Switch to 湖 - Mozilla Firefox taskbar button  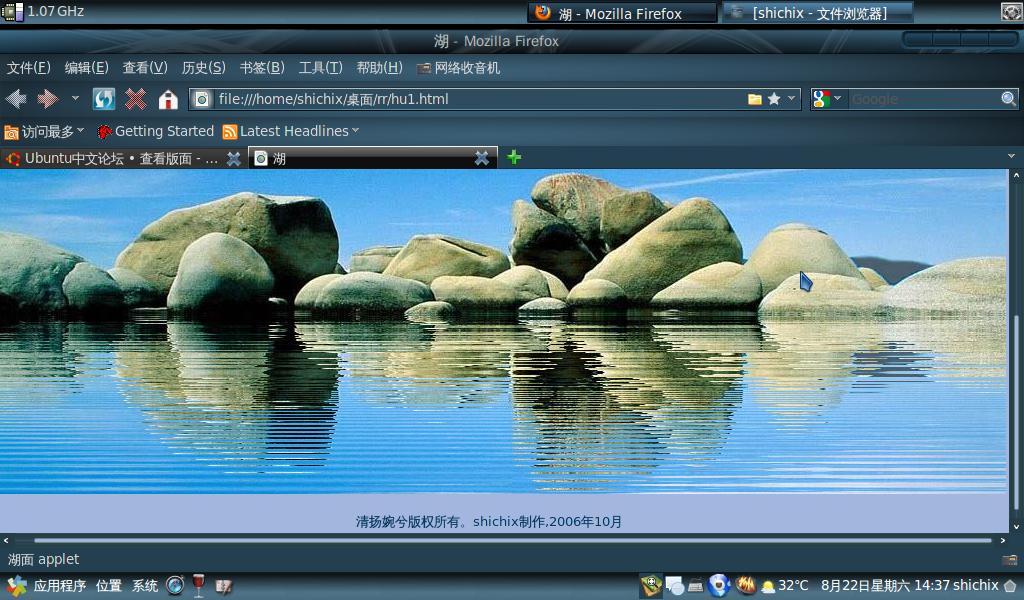(x=622, y=13)
